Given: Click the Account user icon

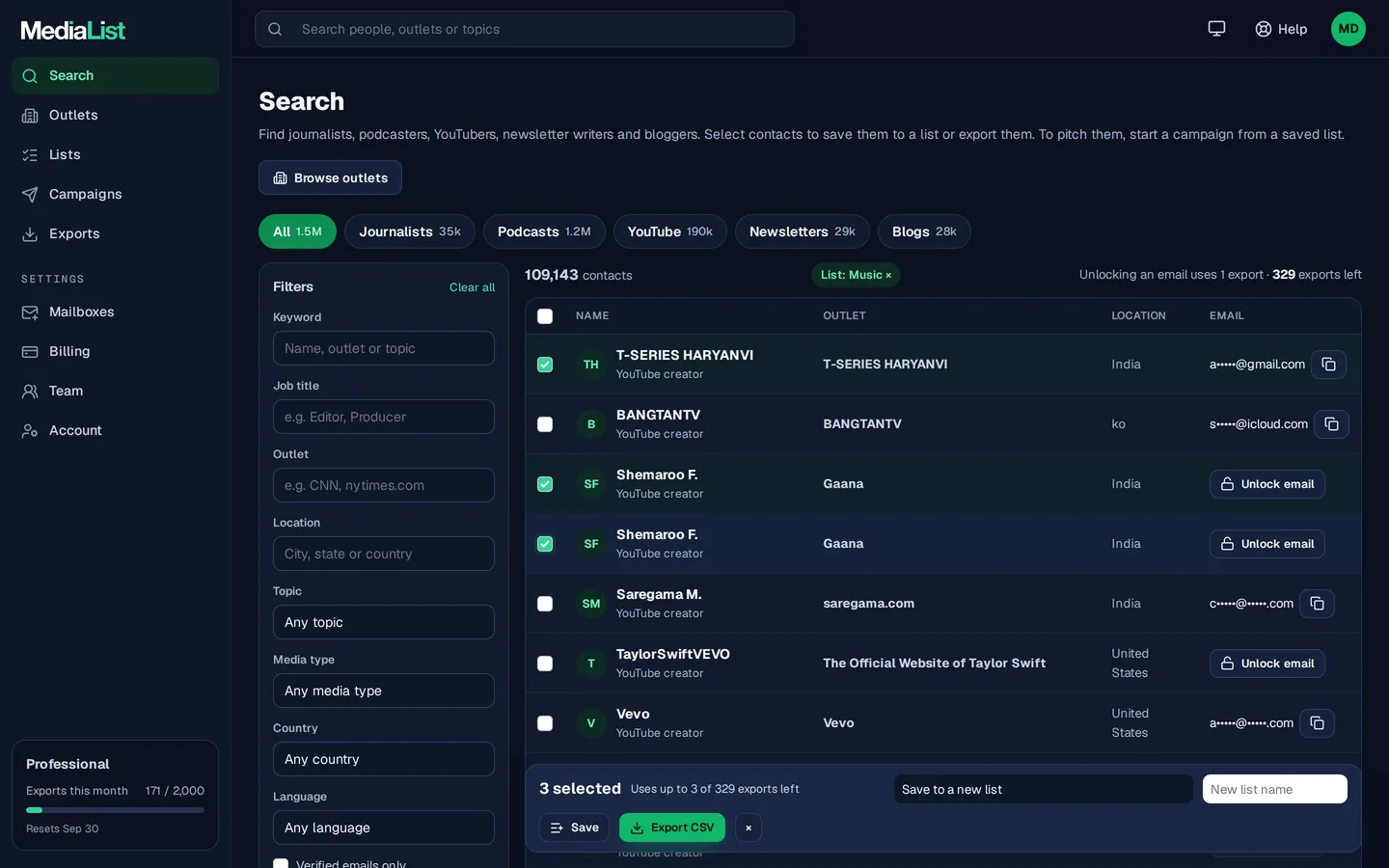Looking at the screenshot, I should (30, 431).
